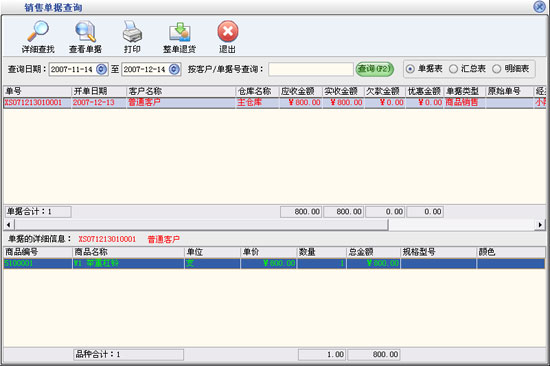This screenshot has width=550, height=366.
Task: Focus the 按客户/单据号查询 search field
Action: (311, 69)
